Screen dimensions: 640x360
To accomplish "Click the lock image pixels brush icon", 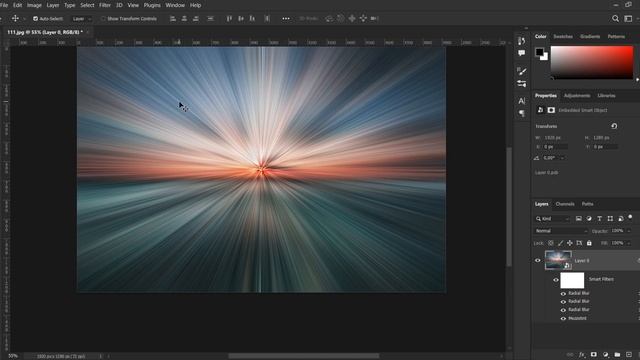I will (560, 243).
